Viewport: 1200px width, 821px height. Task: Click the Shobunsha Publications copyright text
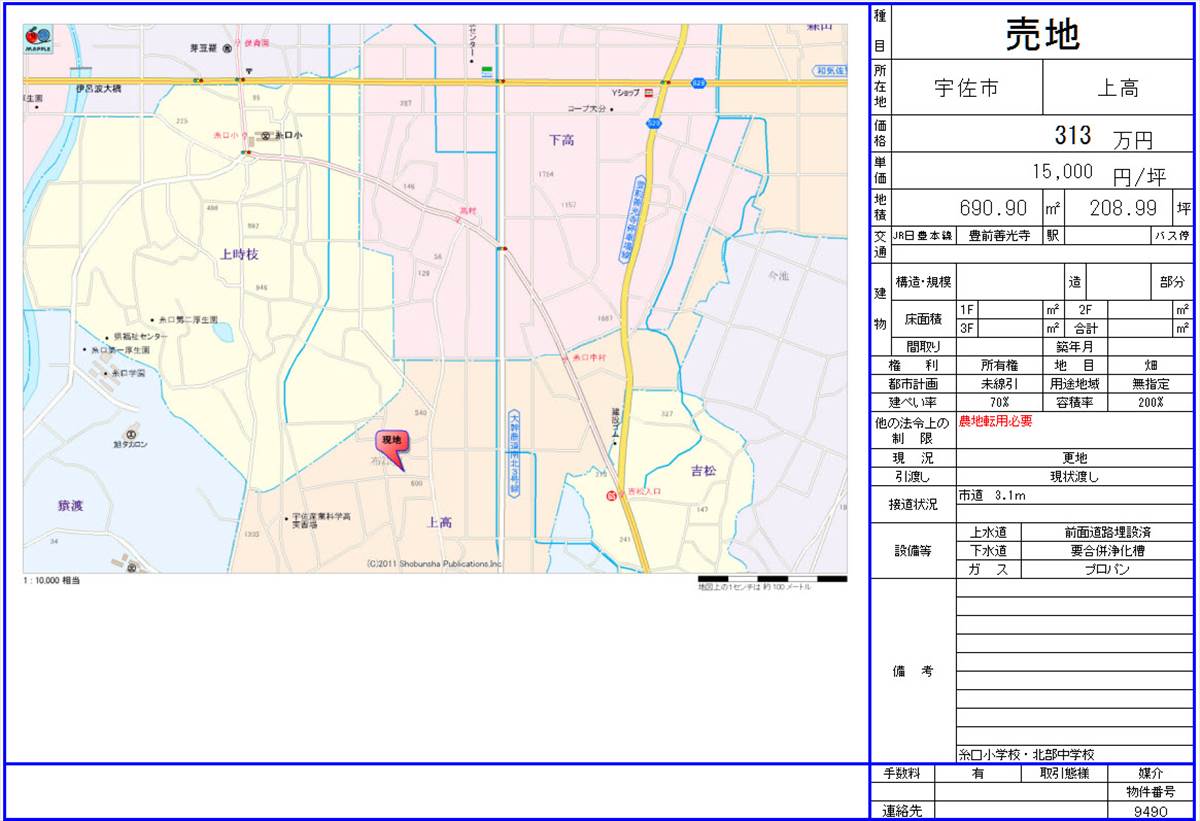[433, 564]
